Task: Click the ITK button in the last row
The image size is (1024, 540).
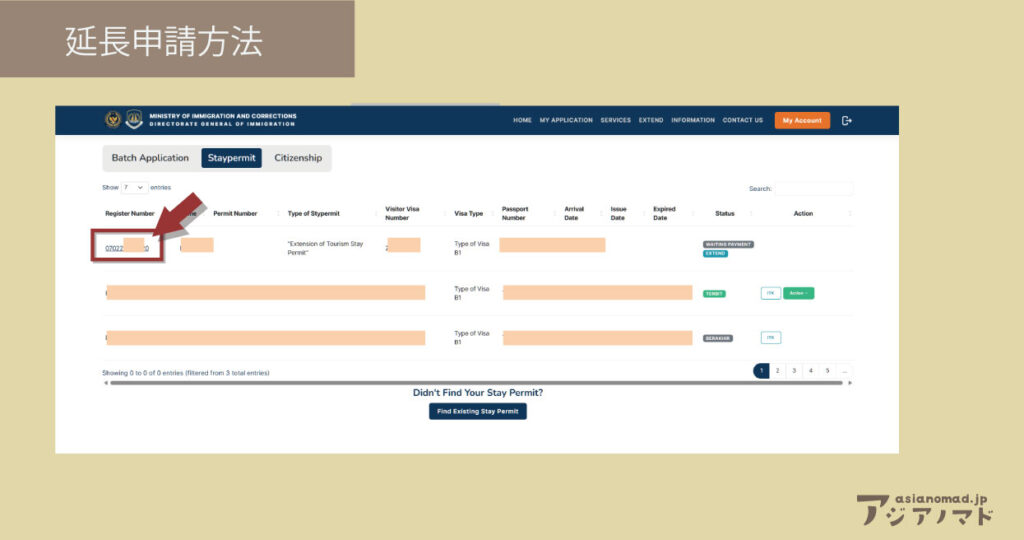Action: point(771,338)
